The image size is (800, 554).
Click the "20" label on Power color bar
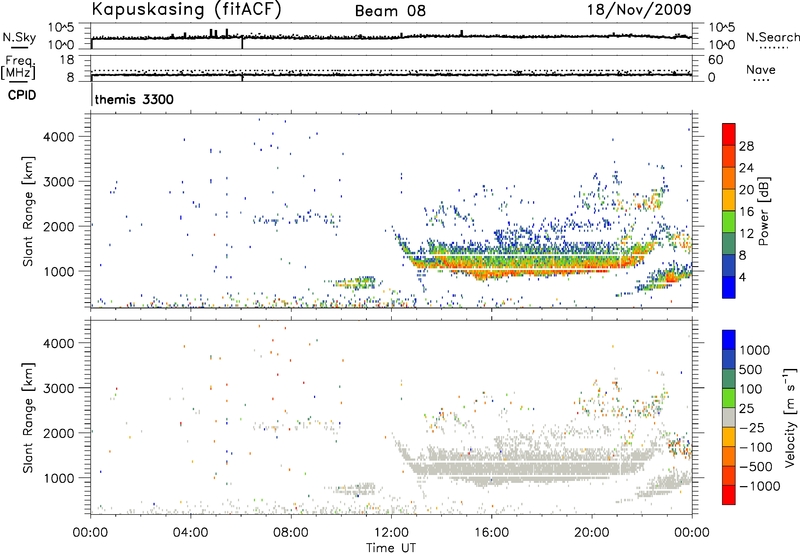tap(746, 190)
